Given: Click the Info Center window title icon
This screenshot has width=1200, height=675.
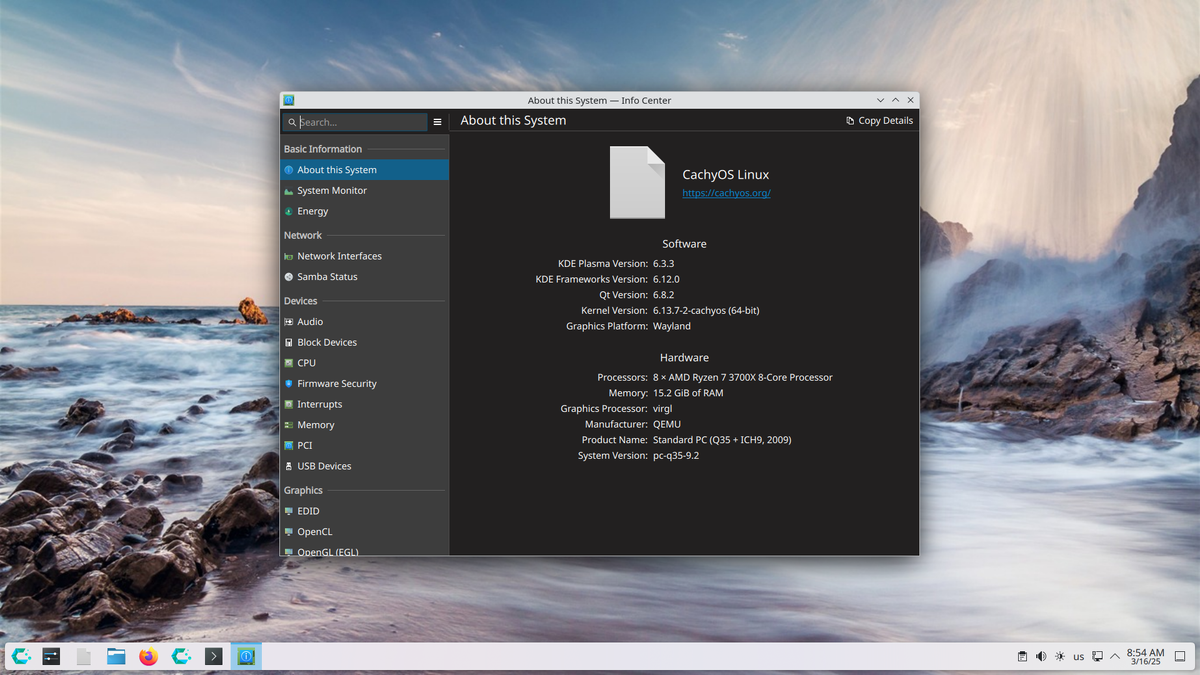Looking at the screenshot, I should 288,100.
